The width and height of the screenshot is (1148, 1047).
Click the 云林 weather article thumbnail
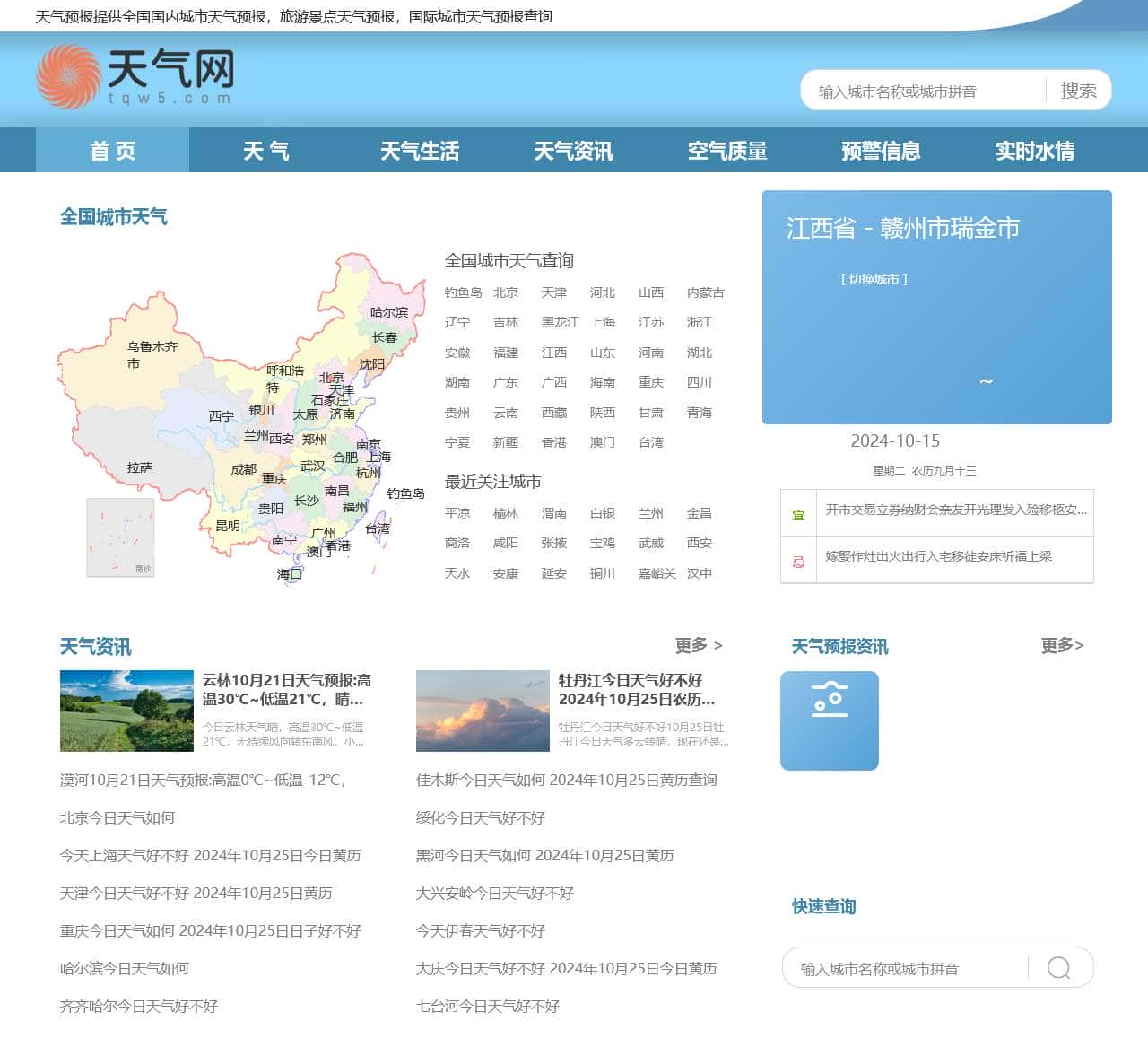(x=126, y=711)
